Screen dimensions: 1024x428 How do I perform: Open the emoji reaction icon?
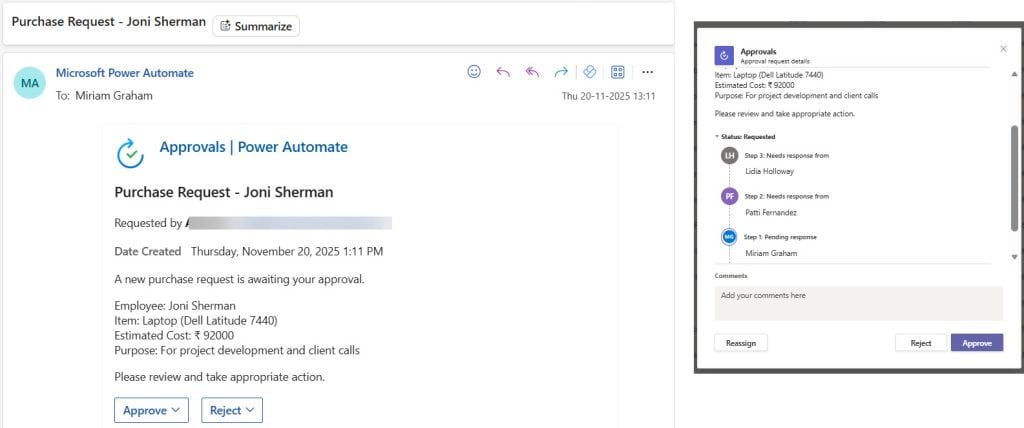click(x=474, y=72)
